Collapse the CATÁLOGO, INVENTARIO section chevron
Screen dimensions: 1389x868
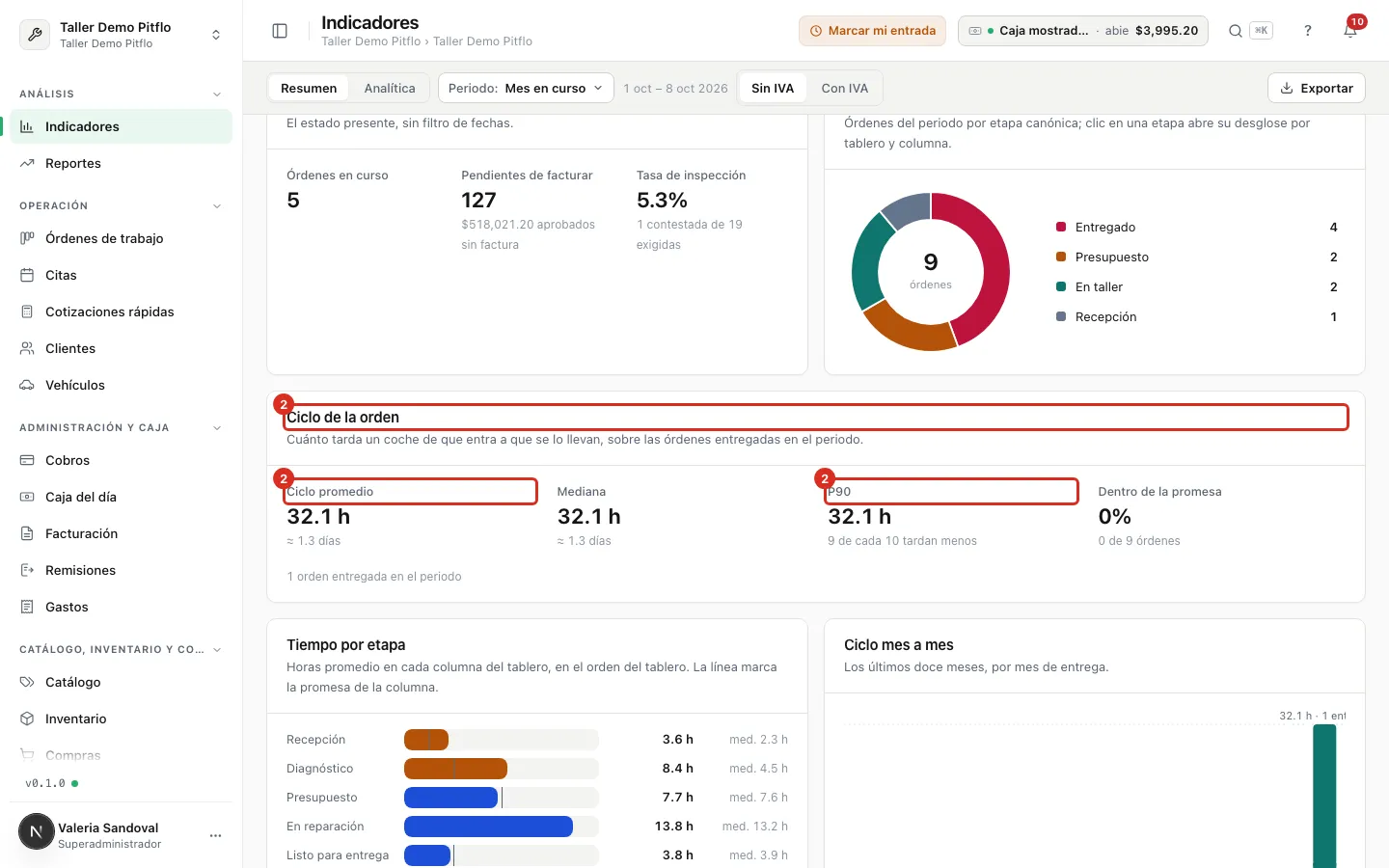pos(217,649)
